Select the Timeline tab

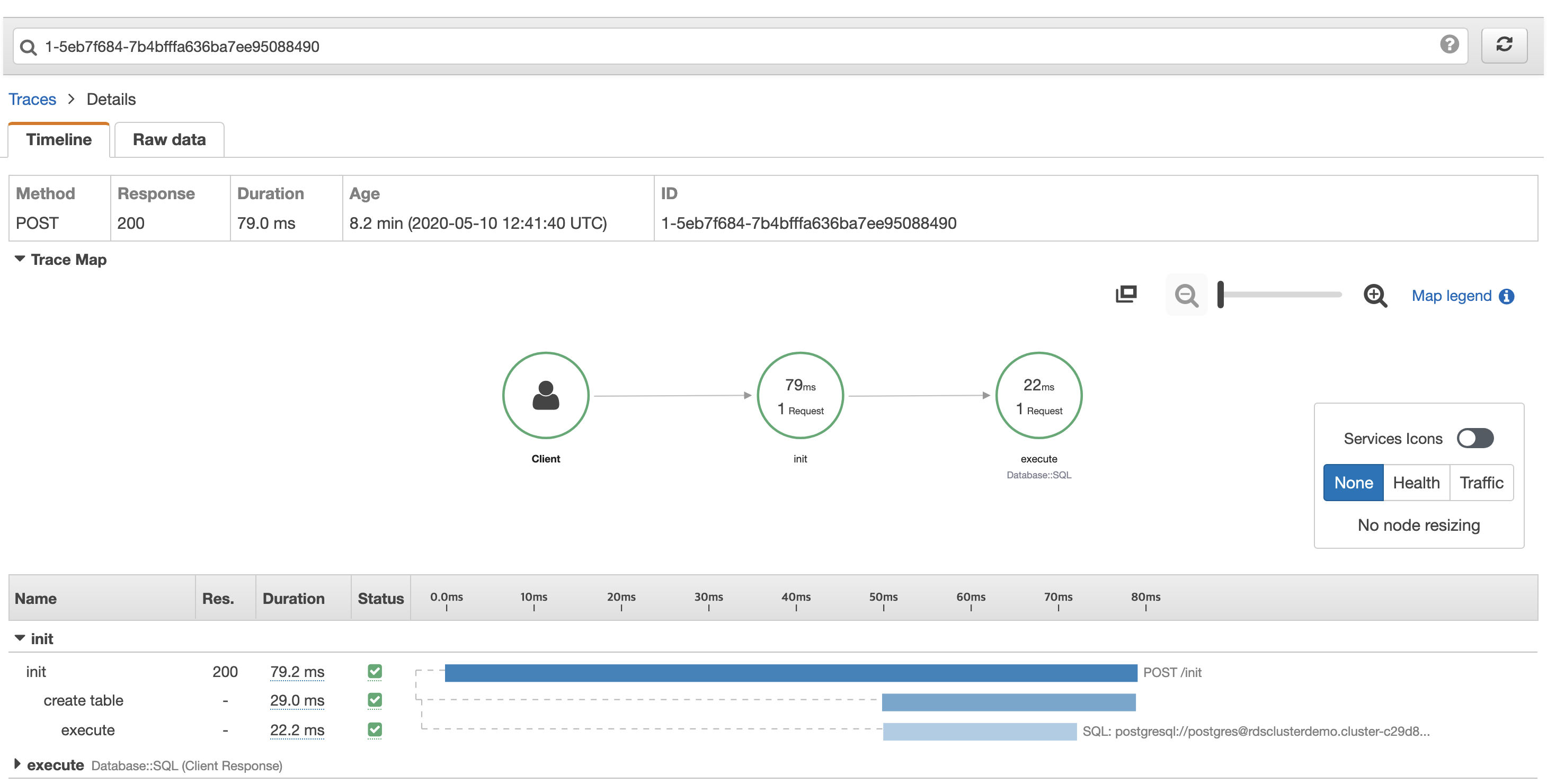(59, 140)
